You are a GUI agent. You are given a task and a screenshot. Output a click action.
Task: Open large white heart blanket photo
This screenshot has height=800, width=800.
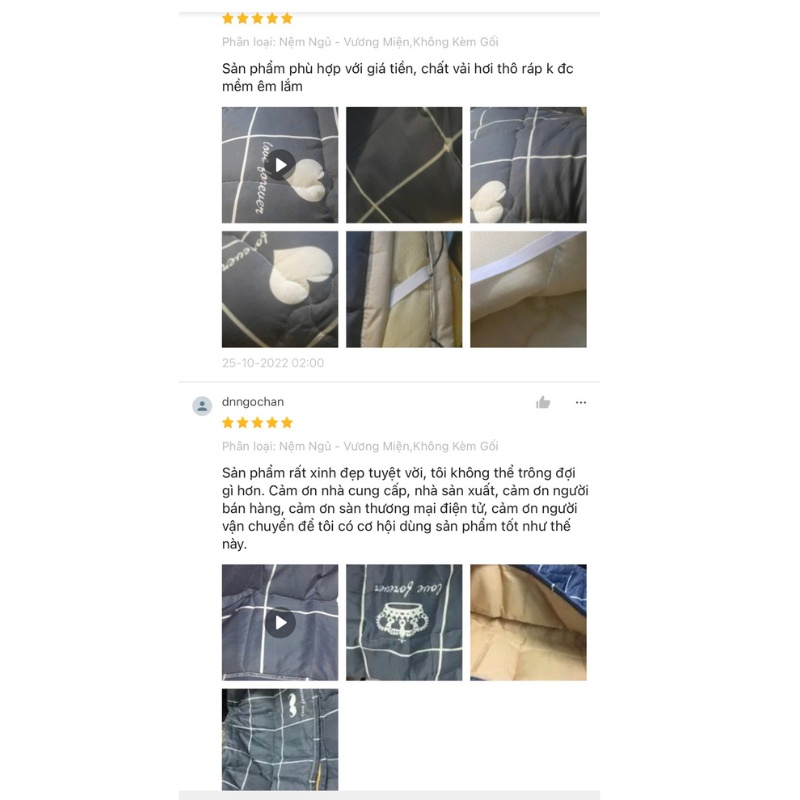(x=280, y=289)
